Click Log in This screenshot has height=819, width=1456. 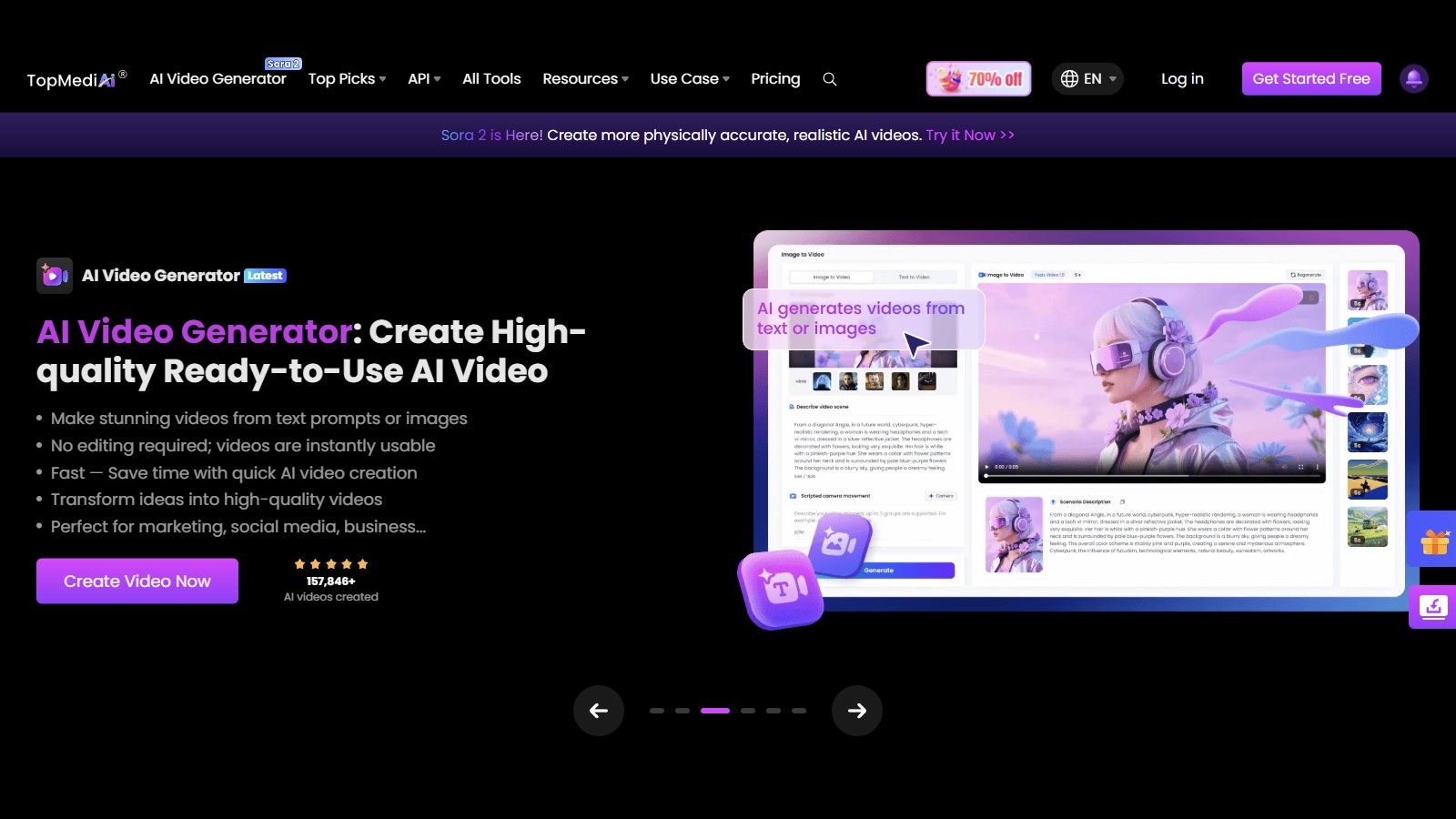pos(1182,79)
